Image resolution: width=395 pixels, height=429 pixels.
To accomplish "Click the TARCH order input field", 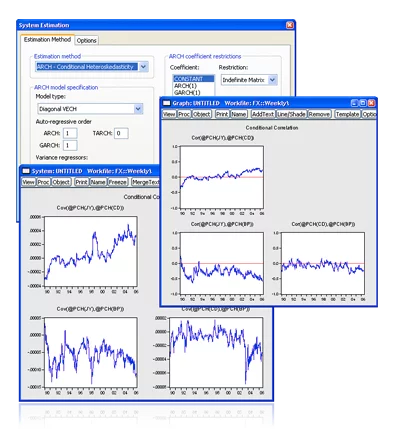I will click(x=121, y=133).
